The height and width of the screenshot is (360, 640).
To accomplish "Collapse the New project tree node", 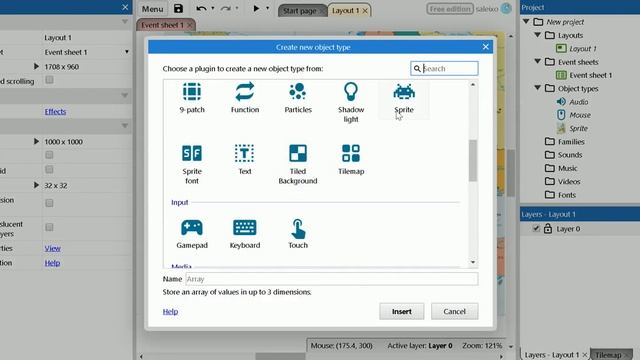I will (x=526, y=21).
